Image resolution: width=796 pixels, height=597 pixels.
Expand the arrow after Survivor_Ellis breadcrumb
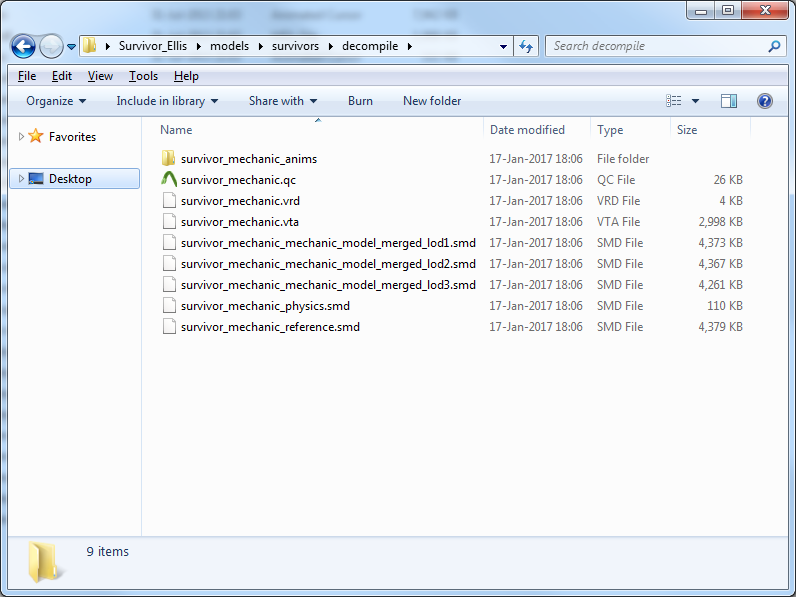tap(198, 46)
